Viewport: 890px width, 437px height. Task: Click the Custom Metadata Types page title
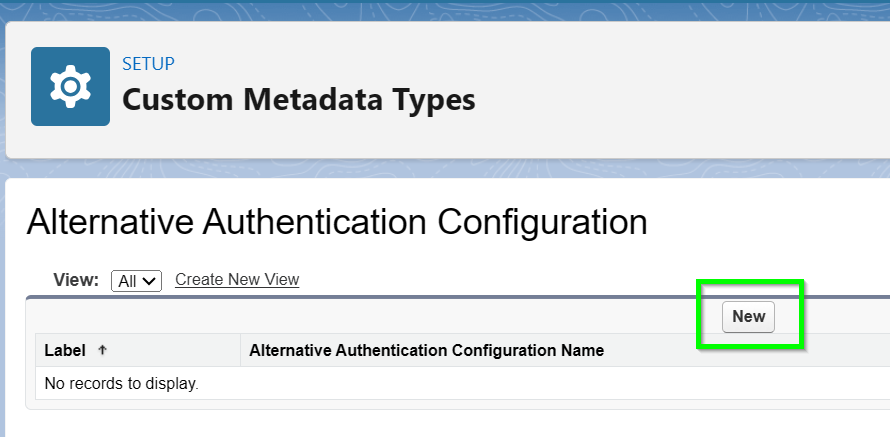click(x=298, y=100)
